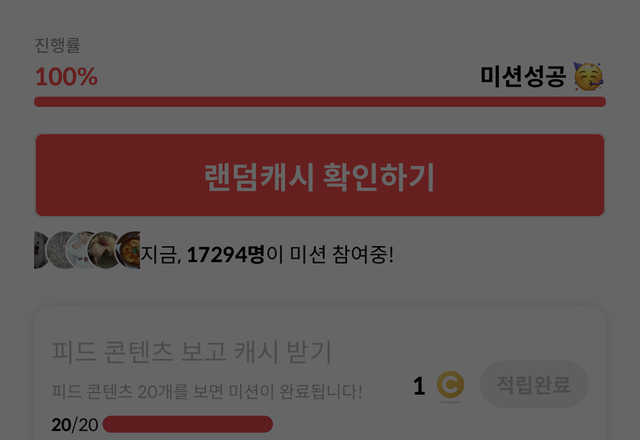
Task: Select the red stew participant avatar
Action: point(128,250)
